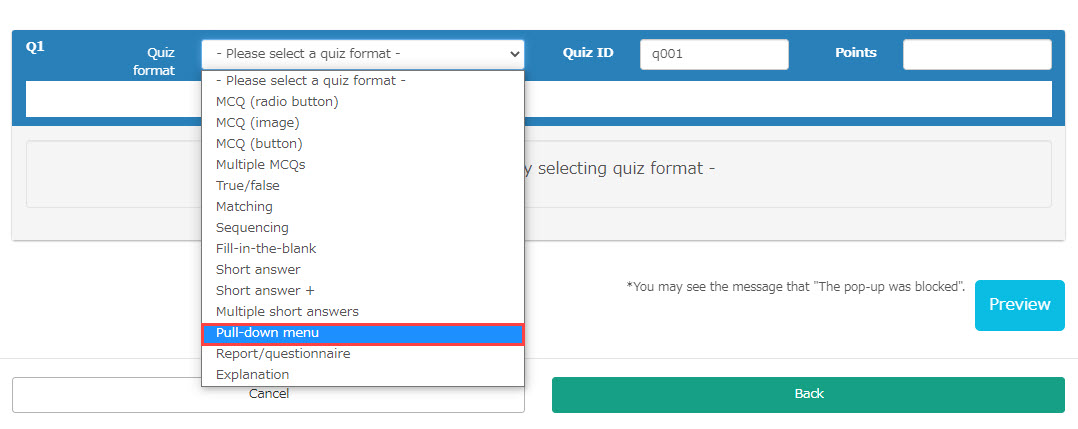The height and width of the screenshot is (429, 1078).
Task: Pick Short answer + format
Action: pyautogui.click(x=265, y=291)
